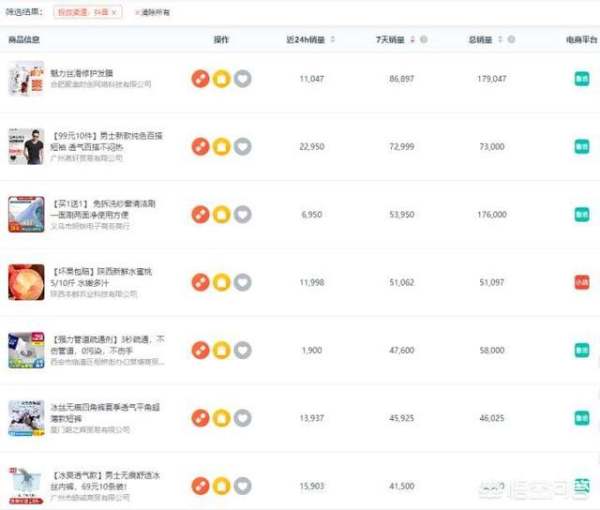
Task: Click 清除所有 to clear all filters
Action: click(152, 12)
